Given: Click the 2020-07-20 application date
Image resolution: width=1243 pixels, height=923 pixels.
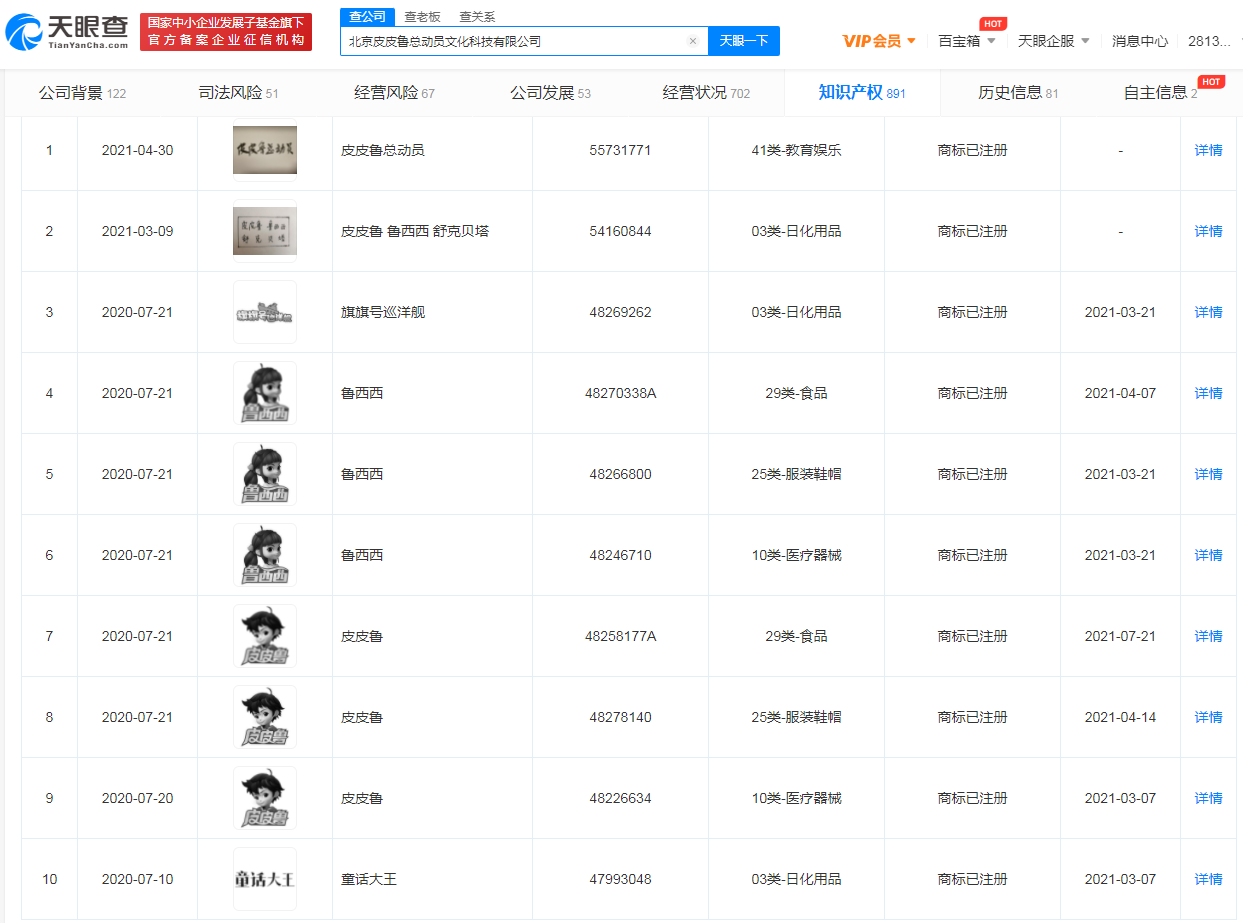Looking at the screenshot, I should coord(137,798).
